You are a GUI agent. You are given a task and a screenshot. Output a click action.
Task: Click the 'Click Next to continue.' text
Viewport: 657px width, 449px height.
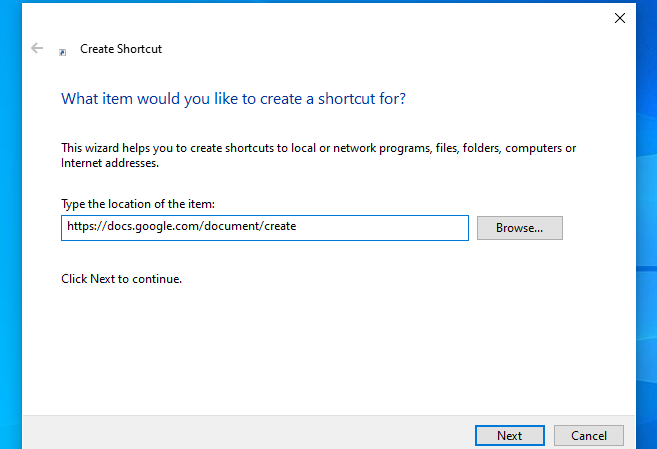coord(121,279)
